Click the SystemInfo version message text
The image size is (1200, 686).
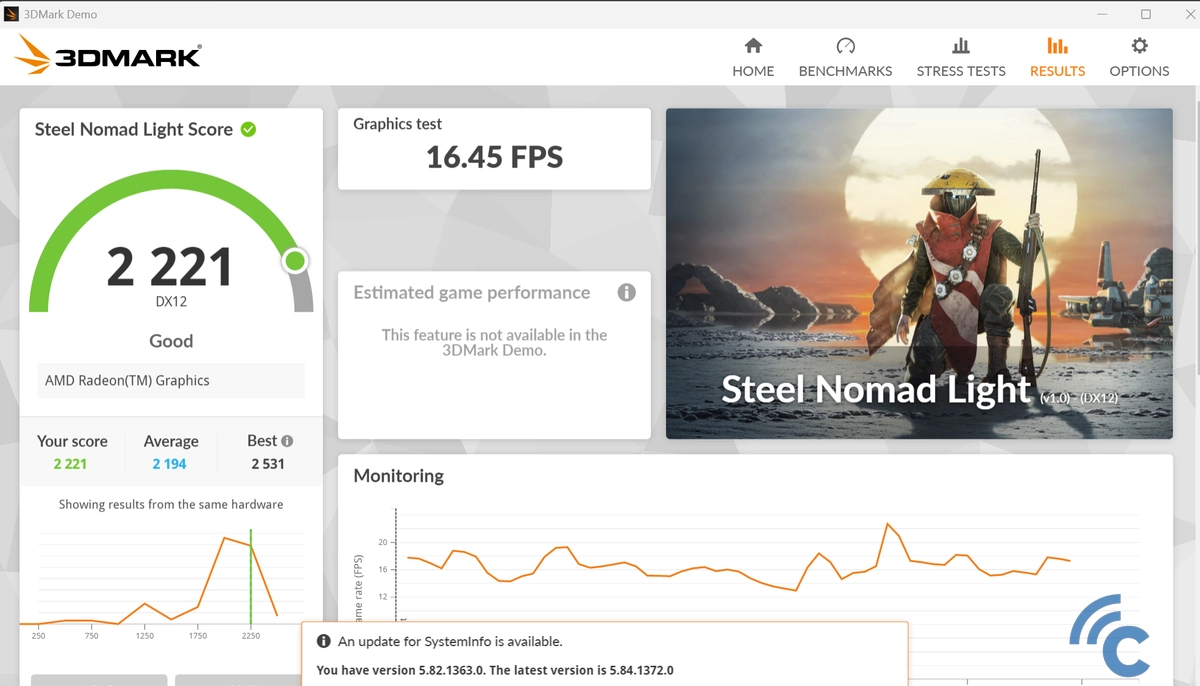click(495, 670)
